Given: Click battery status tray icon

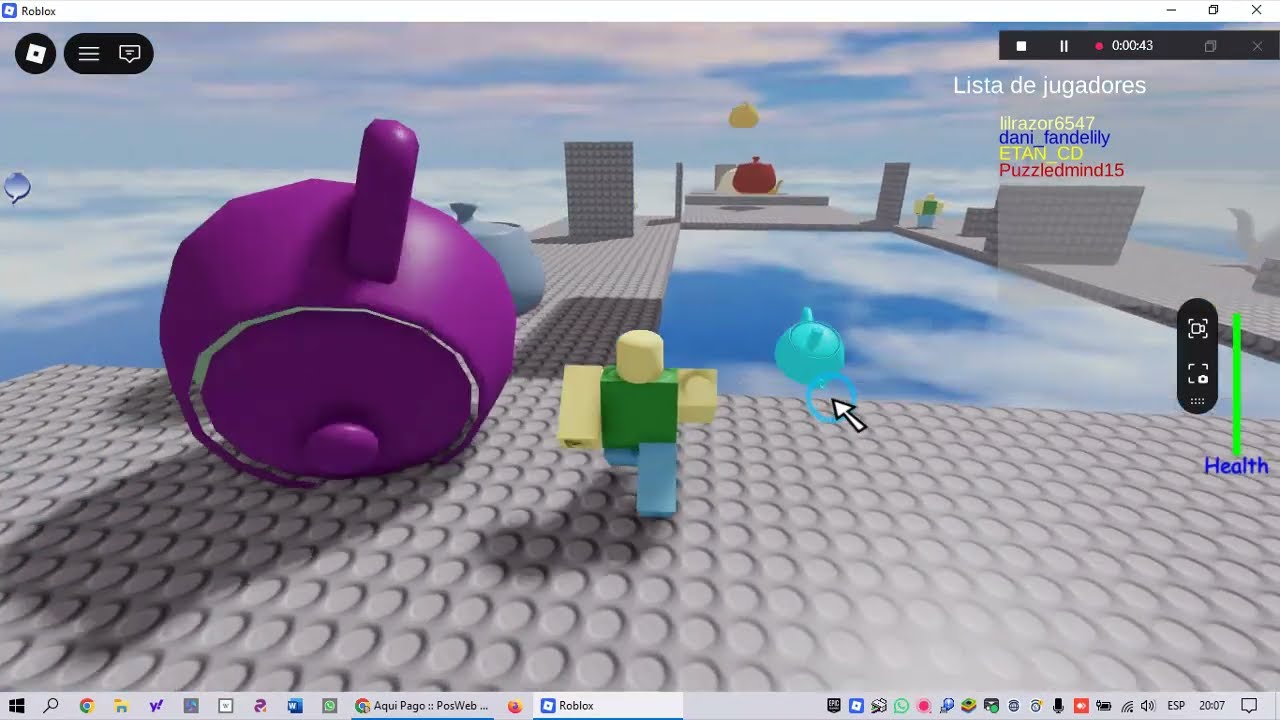Looking at the screenshot, I should [x=1104, y=706].
